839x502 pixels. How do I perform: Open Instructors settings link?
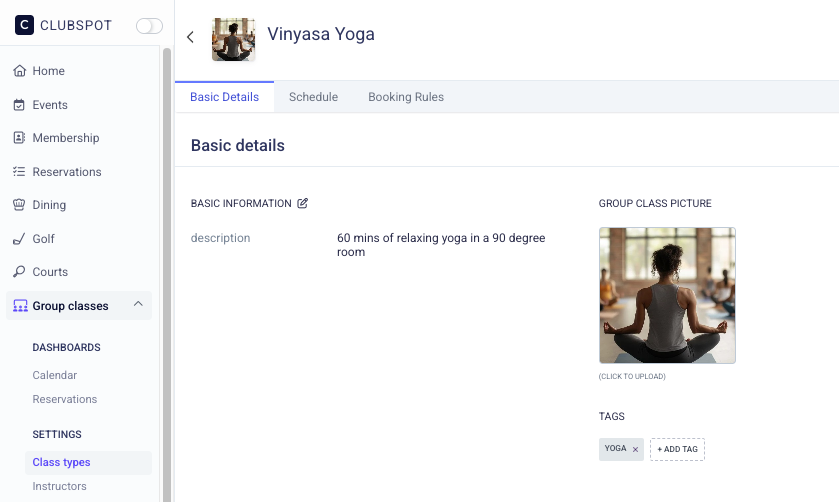[59, 486]
